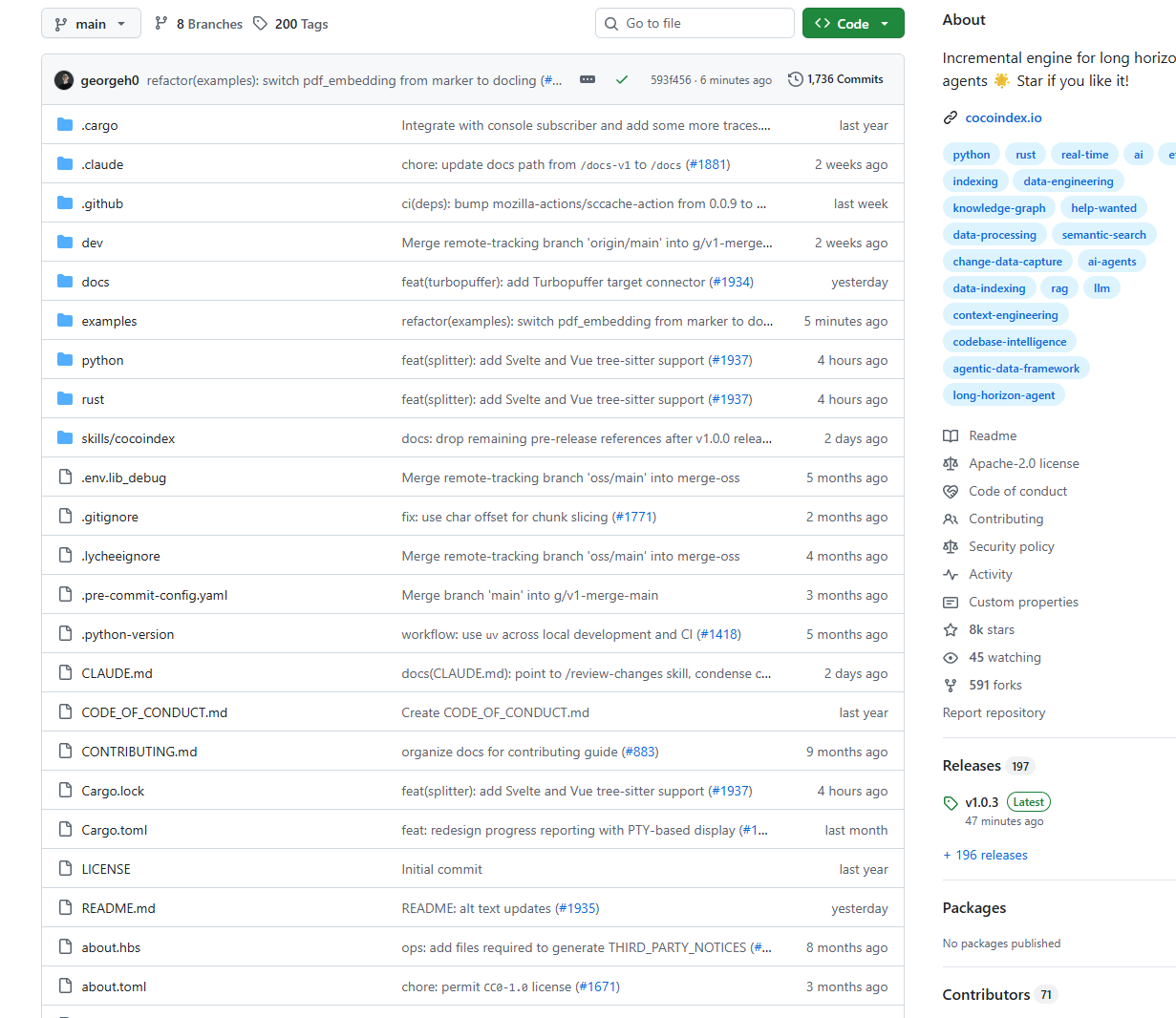Click the Cargo.lock file icon
Screen dimensions: 1176x1018
tap(65, 791)
